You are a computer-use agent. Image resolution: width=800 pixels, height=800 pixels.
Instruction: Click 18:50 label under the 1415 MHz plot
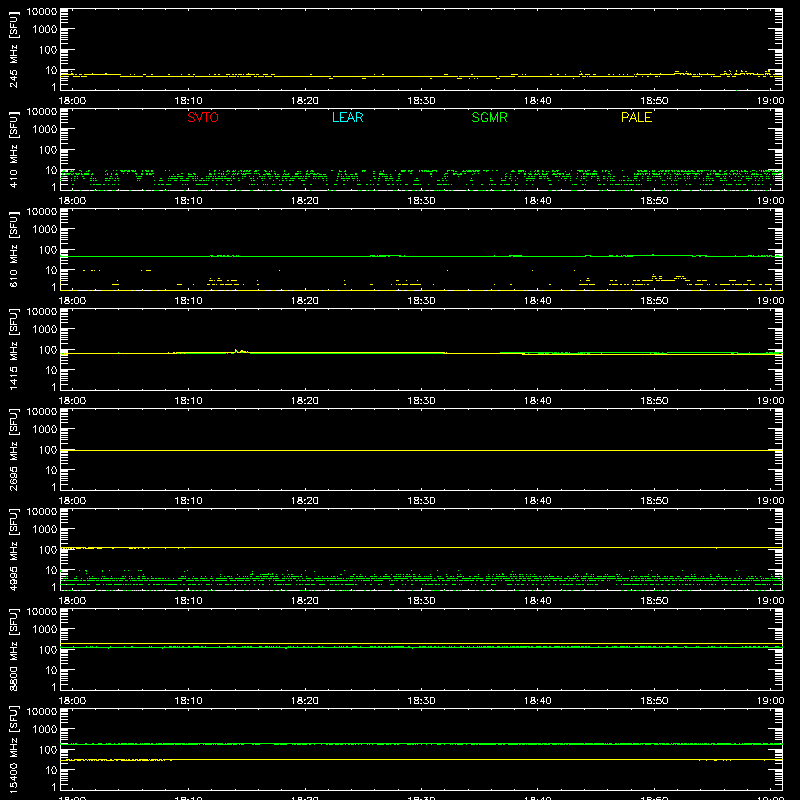click(x=654, y=401)
